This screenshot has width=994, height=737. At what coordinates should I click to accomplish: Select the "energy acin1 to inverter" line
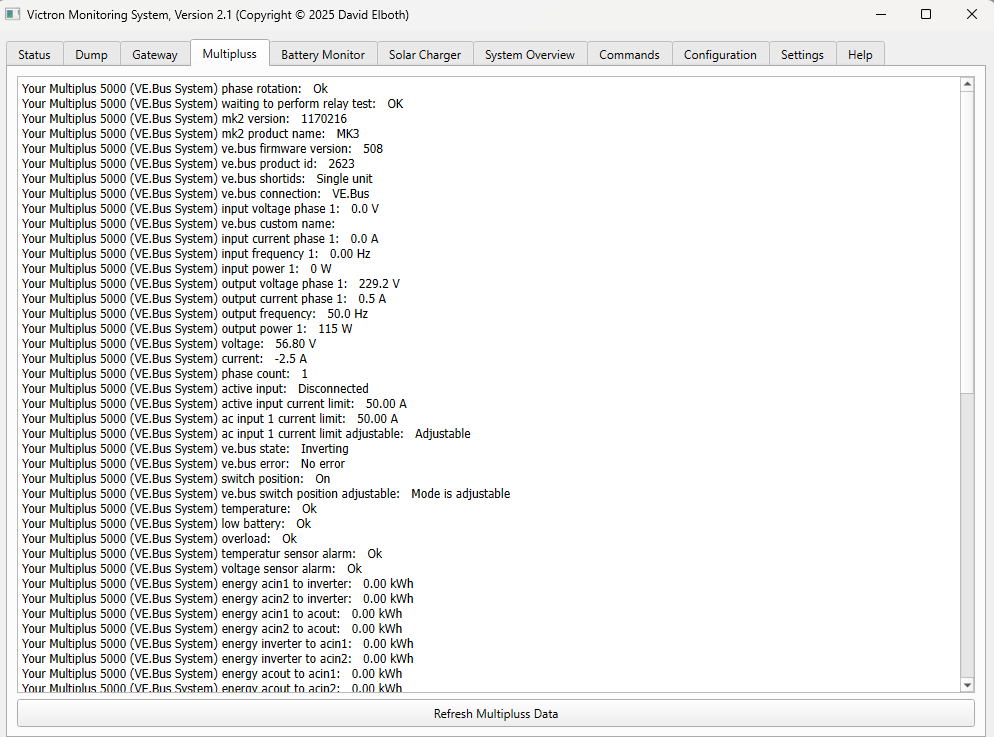click(x=217, y=584)
